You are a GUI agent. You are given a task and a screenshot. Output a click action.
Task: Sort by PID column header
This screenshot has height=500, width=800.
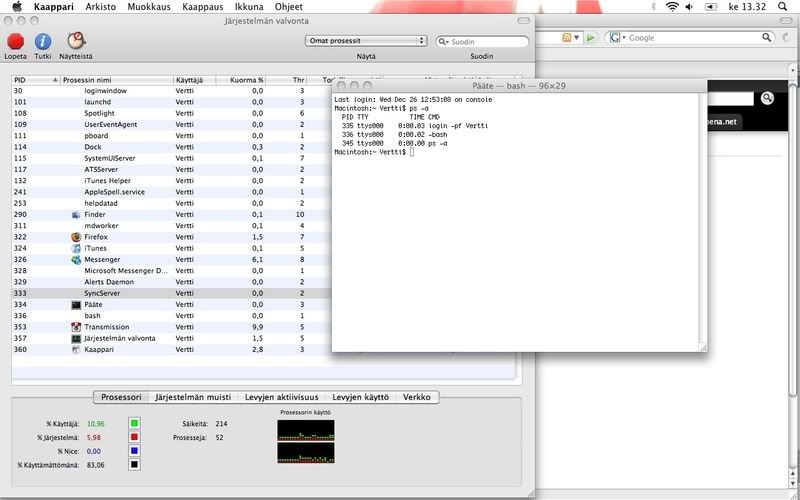coord(35,80)
